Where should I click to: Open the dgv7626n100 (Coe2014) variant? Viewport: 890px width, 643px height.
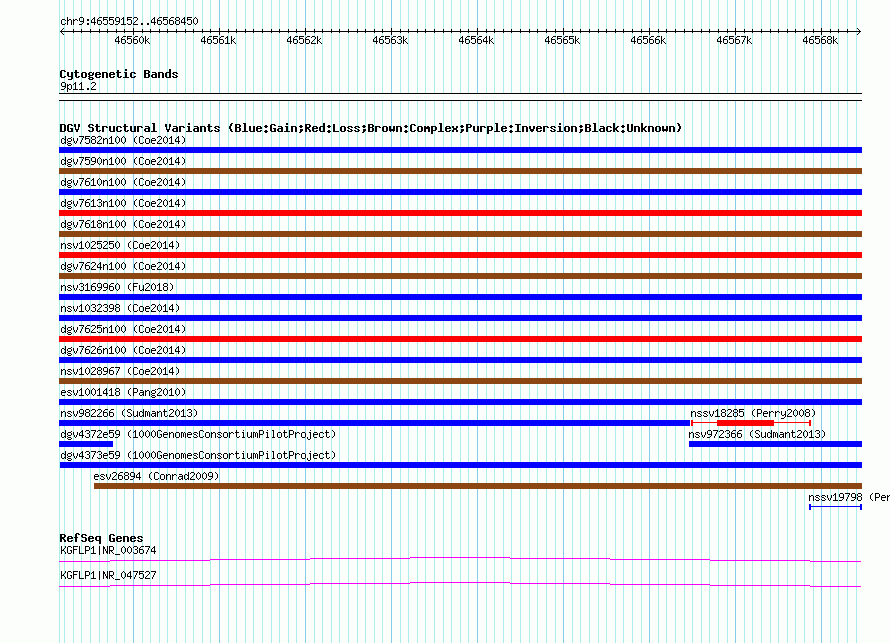coord(123,350)
